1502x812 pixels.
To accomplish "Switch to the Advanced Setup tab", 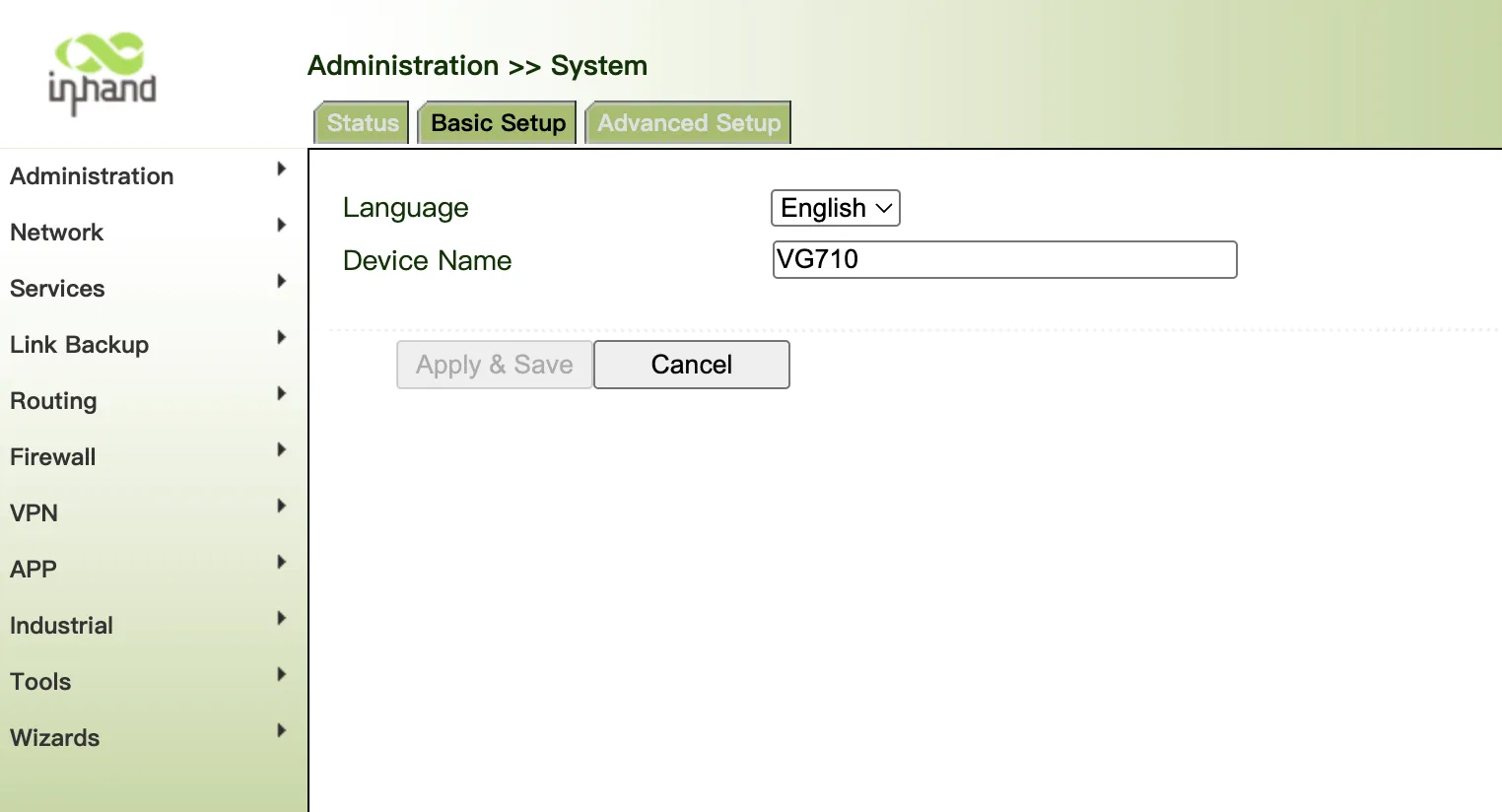I will click(x=689, y=123).
